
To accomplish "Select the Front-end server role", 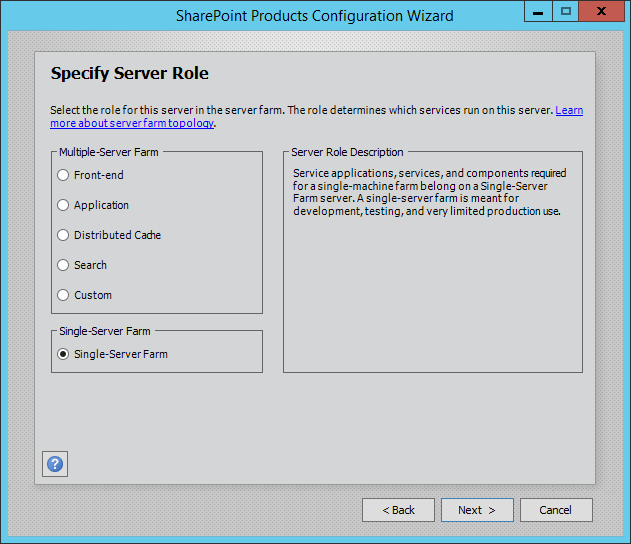I will 64,175.
